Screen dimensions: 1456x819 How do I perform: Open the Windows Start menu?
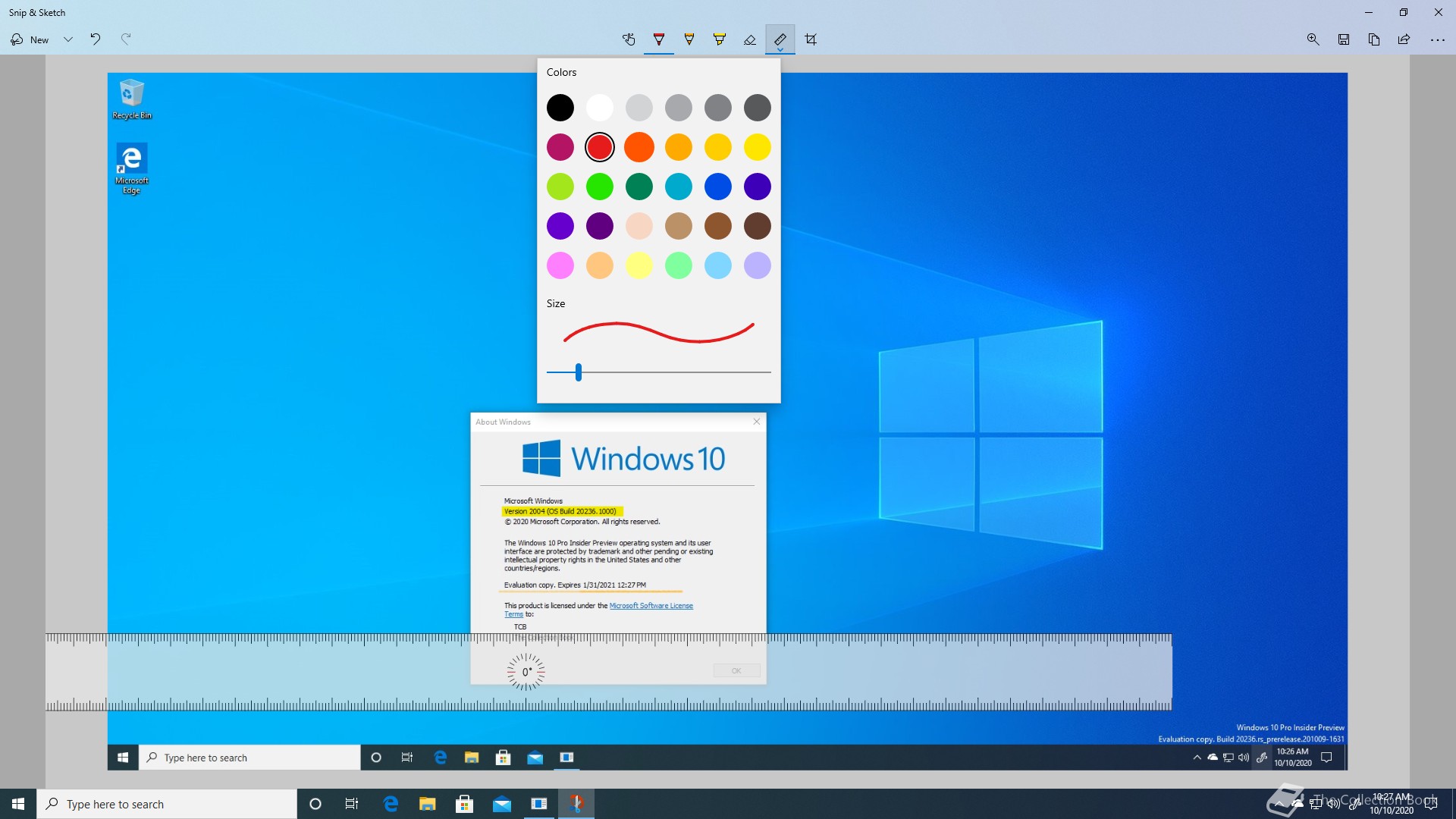18,804
